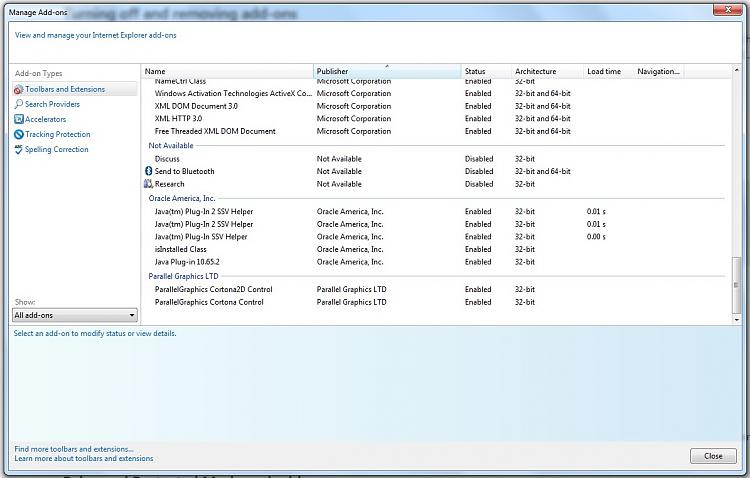
Task: Open Find more toolbars and extensions link
Action: [74, 449]
